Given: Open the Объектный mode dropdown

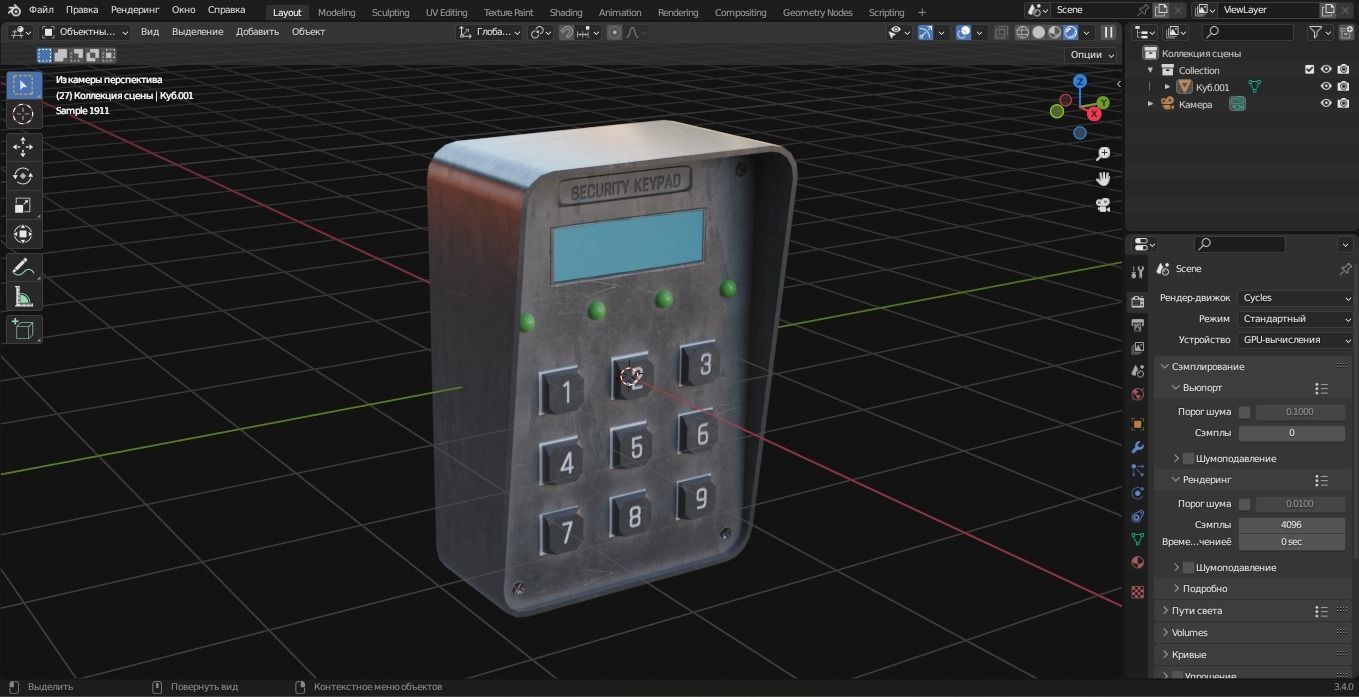Looking at the screenshot, I should click(x=85, y=32).
